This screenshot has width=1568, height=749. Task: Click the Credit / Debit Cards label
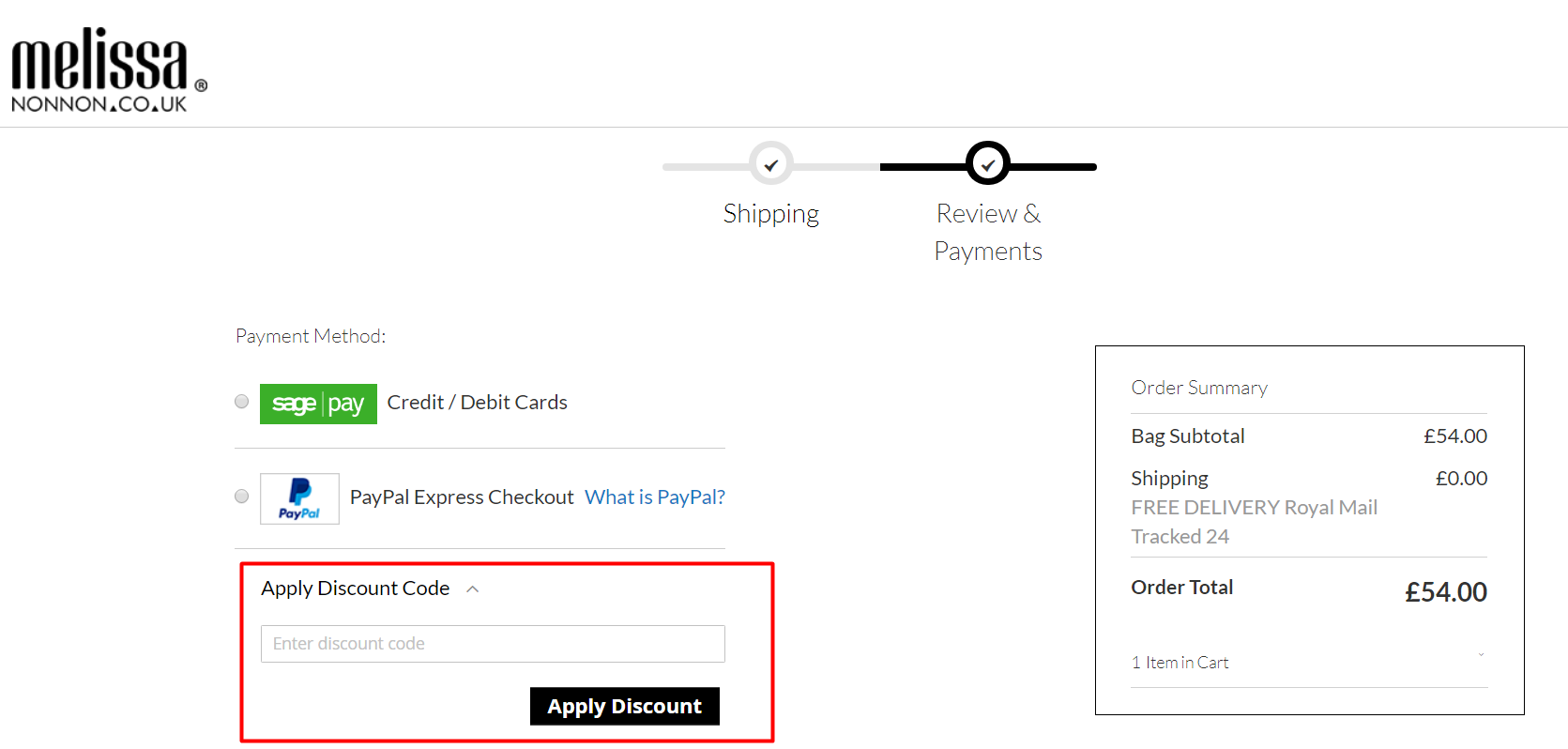[477, 403]
